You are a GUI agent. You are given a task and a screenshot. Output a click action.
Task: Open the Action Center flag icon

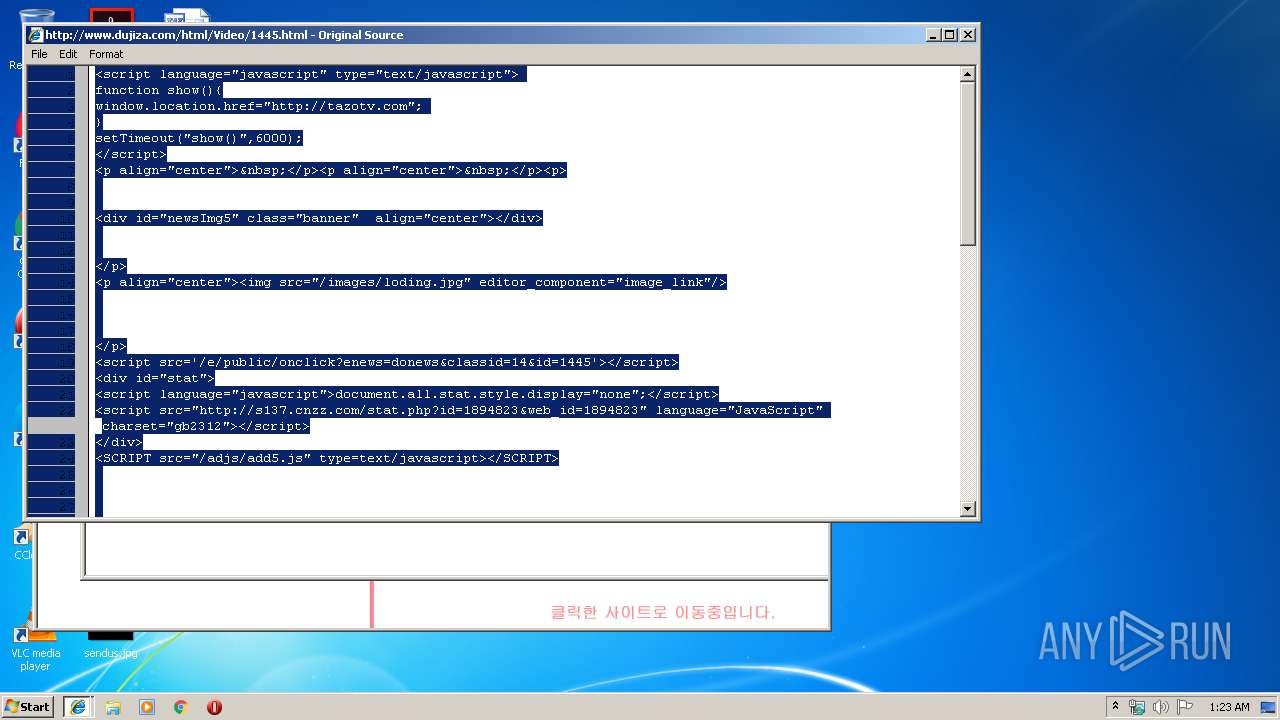pyautogui.click(x=1185, y=706)
